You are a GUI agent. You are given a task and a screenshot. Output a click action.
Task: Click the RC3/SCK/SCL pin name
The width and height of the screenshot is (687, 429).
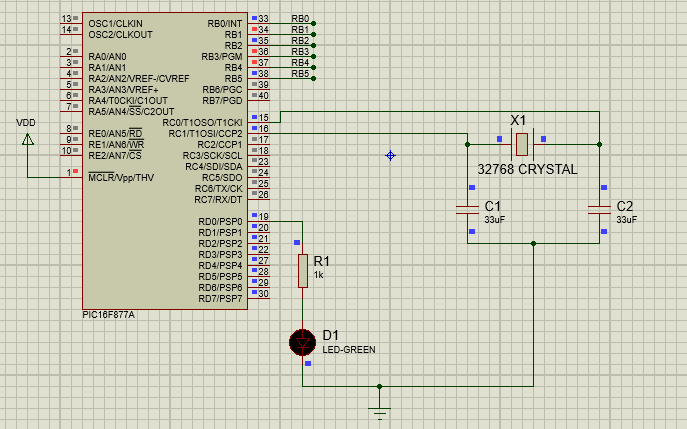point(212,156)
